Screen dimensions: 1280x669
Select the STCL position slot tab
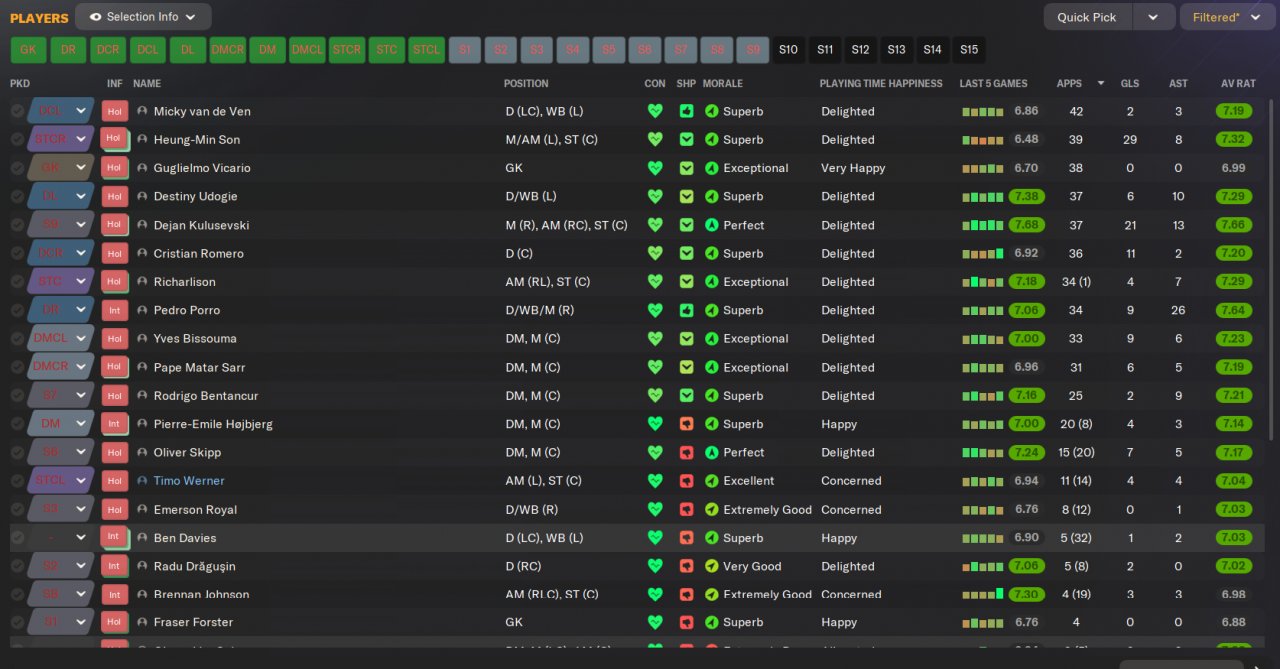point(426,49)
